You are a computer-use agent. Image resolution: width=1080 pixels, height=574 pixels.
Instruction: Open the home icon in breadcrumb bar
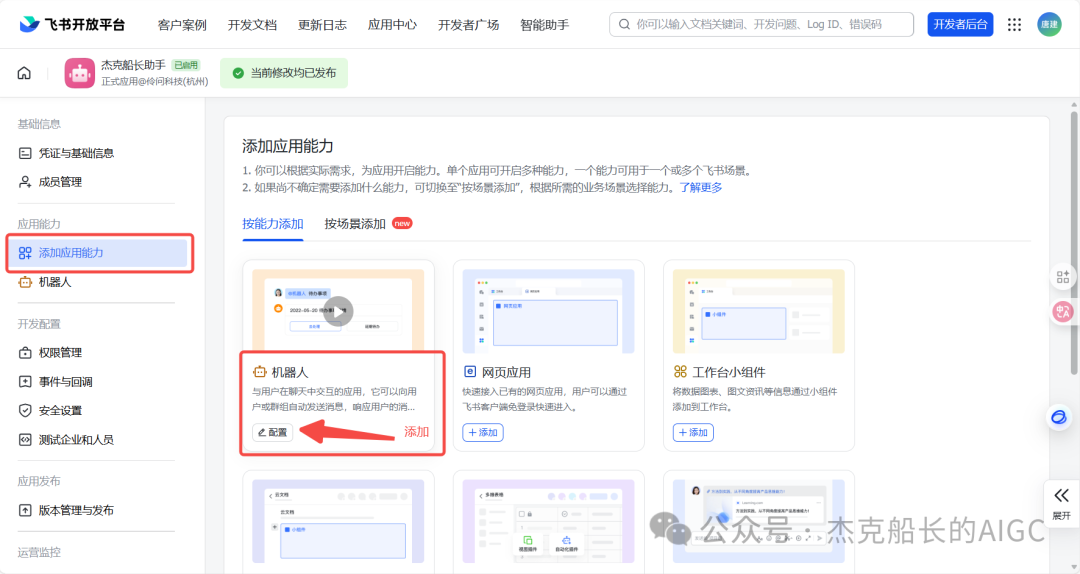tap(24, 73)
